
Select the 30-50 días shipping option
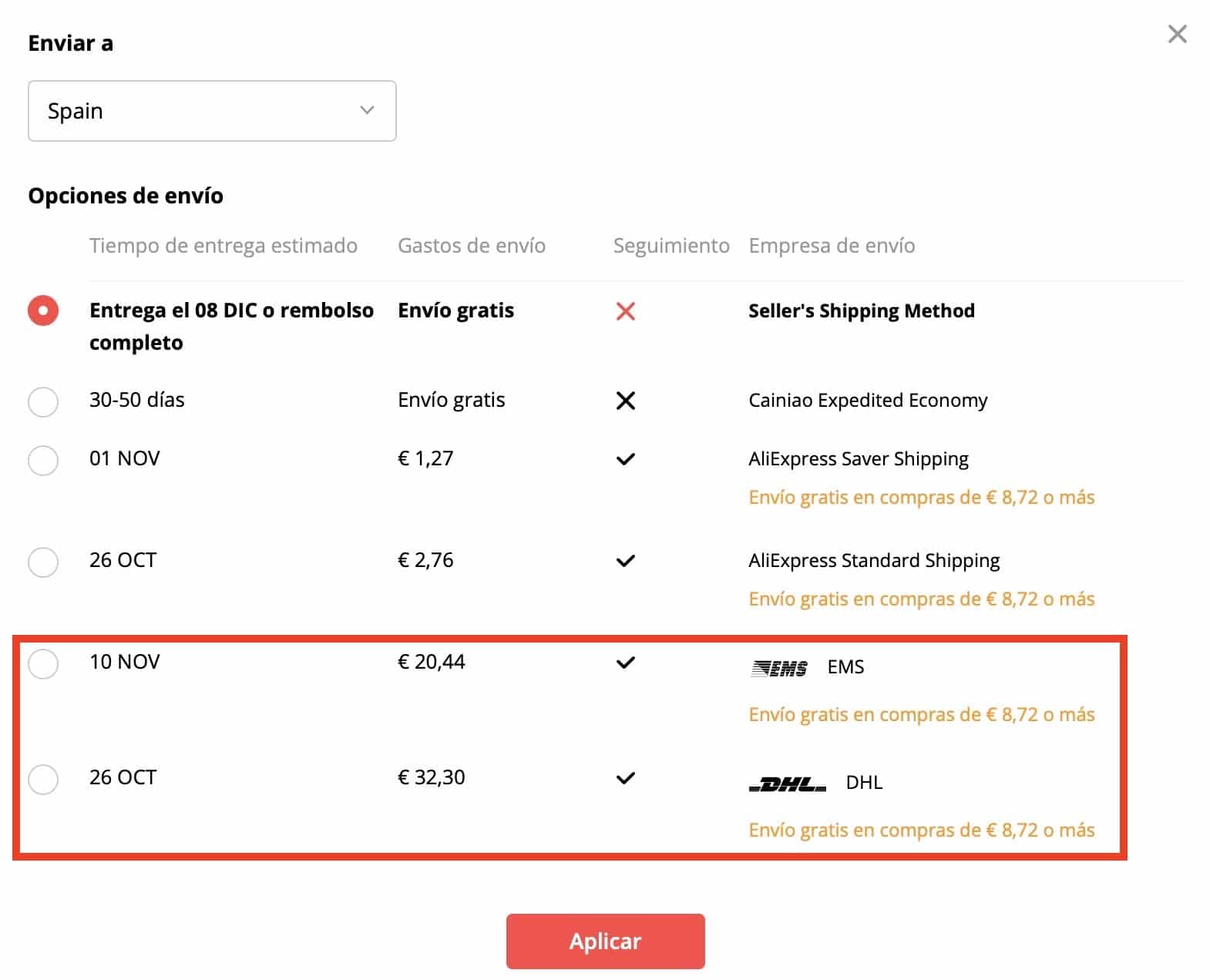(x=43, y=401)
